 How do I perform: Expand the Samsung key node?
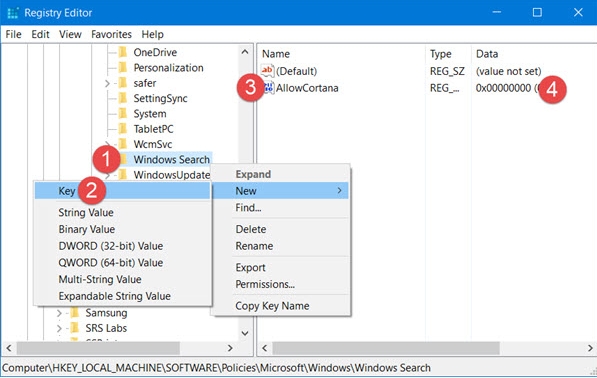coord(59,313)
